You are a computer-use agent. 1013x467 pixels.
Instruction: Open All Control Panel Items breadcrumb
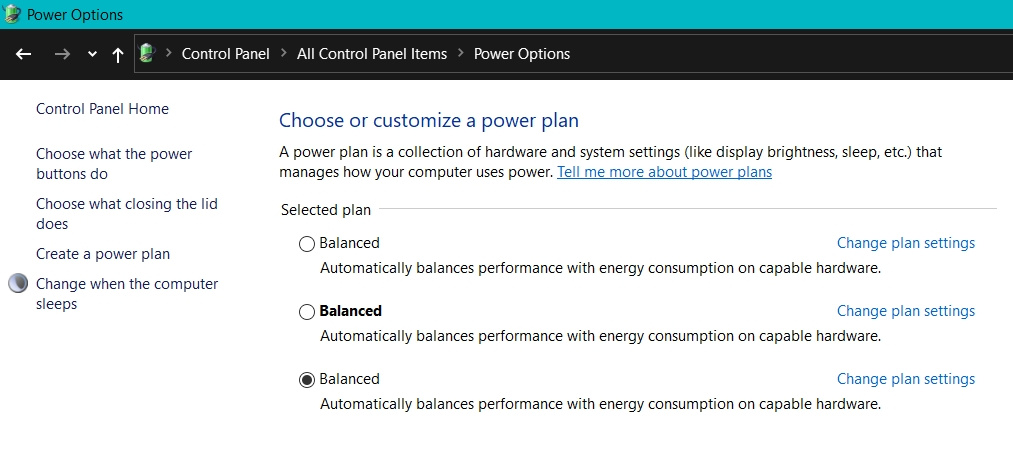click(x=372, y=54)
